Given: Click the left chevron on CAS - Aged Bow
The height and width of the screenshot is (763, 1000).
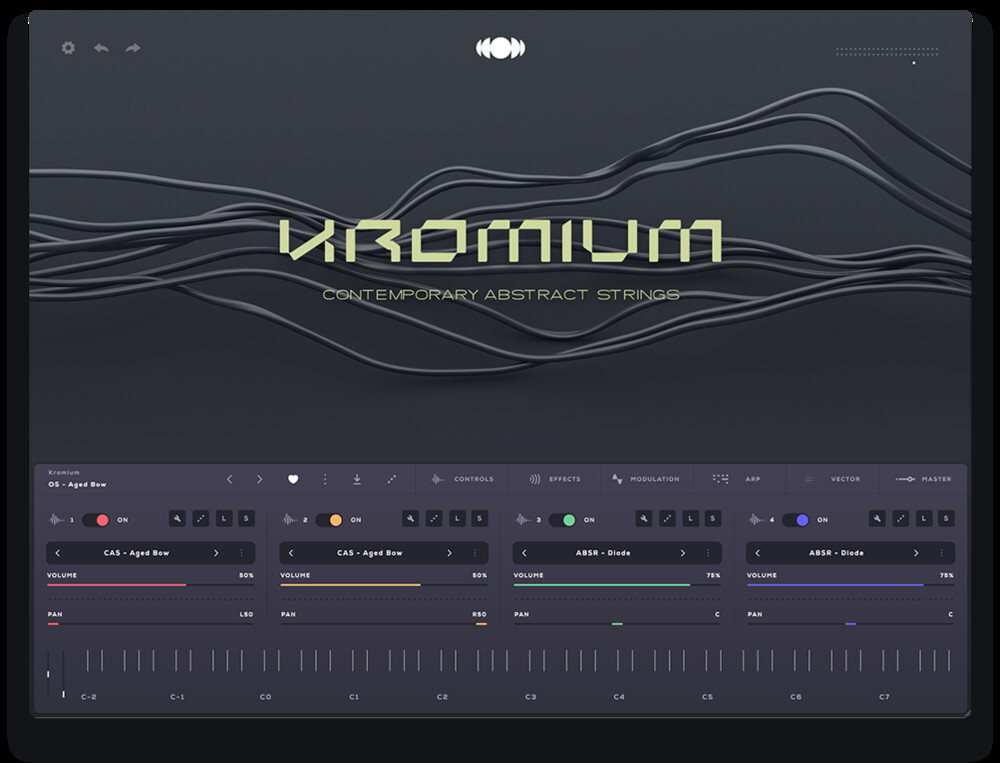Looking at the screenshot, I should (x=58, y=551).
